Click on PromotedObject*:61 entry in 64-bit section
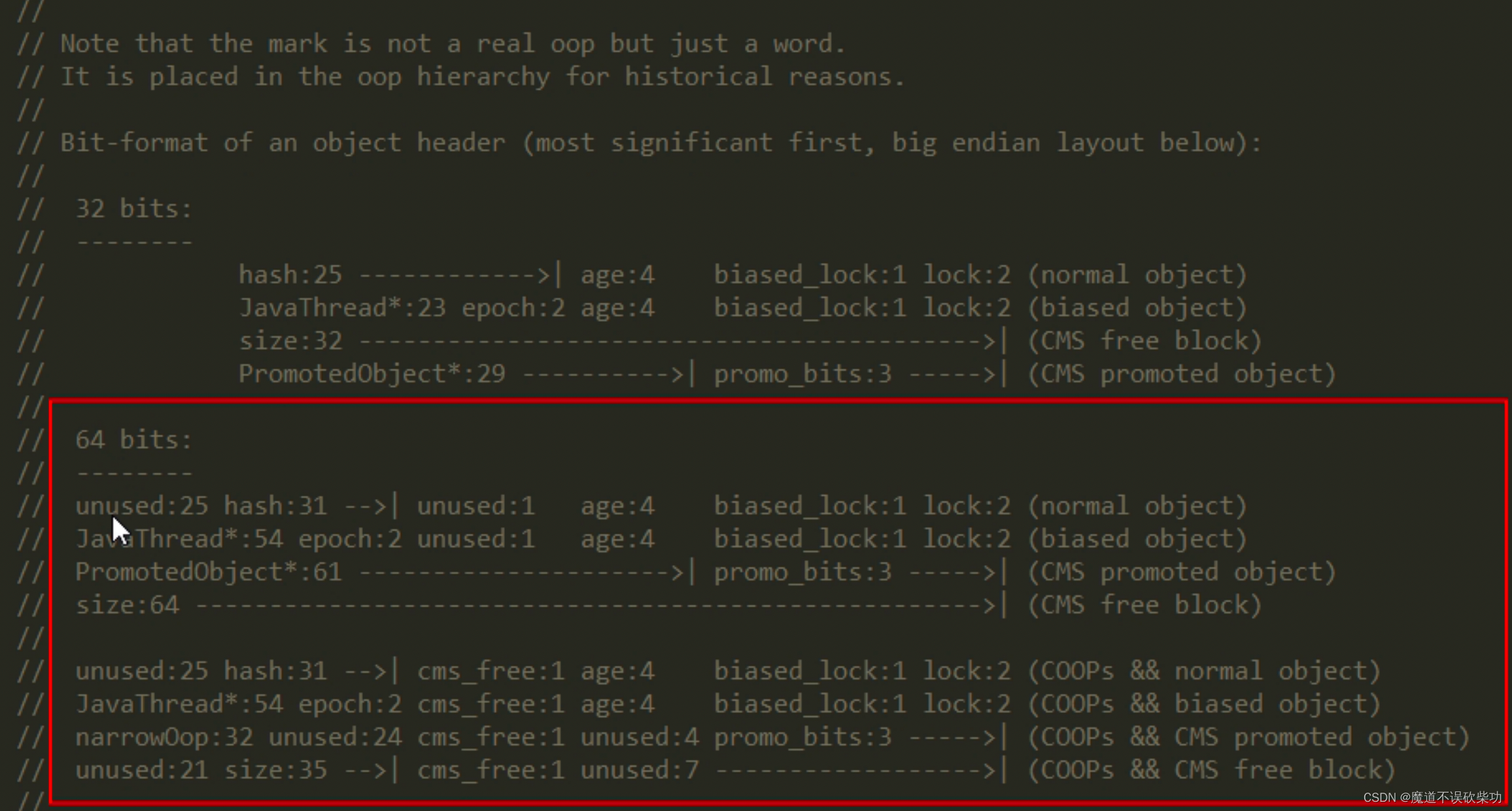Viewport: 1512px width, 811px height. click(209, 571)
